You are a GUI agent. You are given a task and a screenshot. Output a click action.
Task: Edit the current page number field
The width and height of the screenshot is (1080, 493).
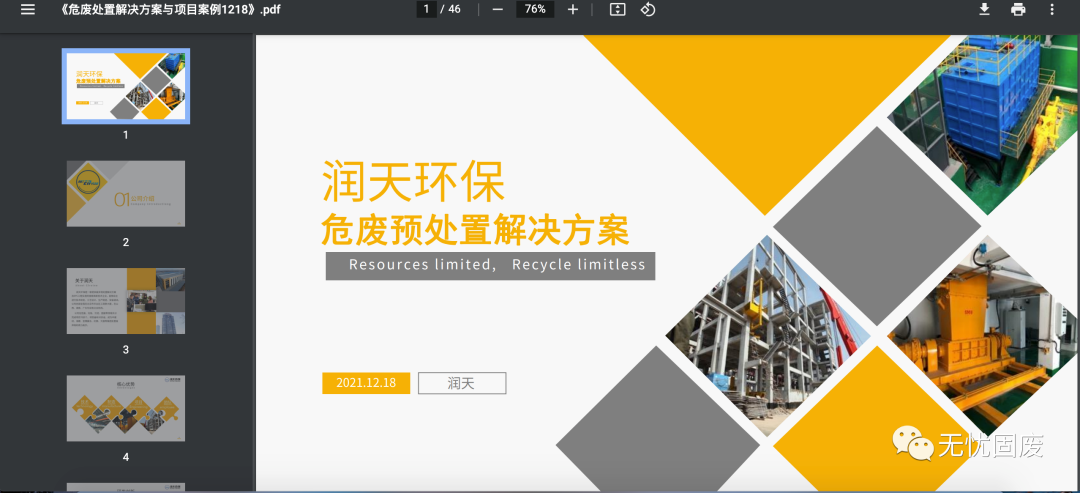(x=426, y=10)
